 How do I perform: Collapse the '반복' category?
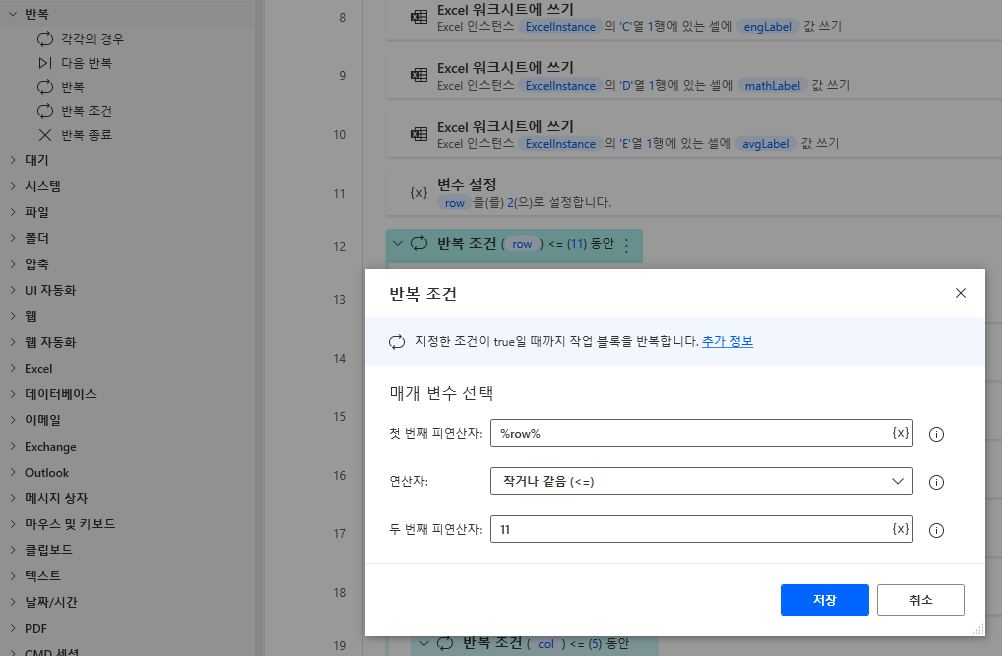13,13
